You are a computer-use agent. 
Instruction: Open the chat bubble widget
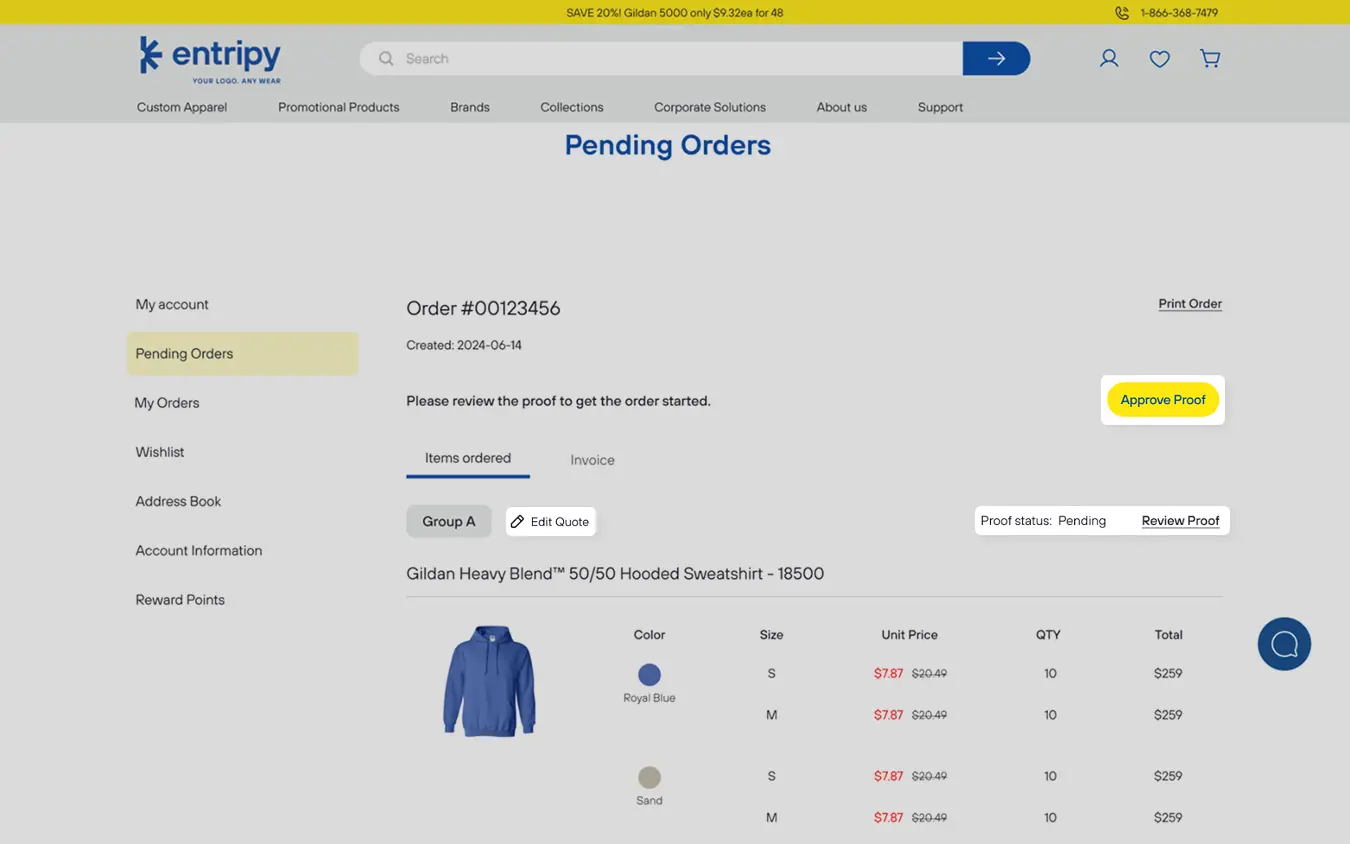pyautogui.click(x=1284, y=644)
